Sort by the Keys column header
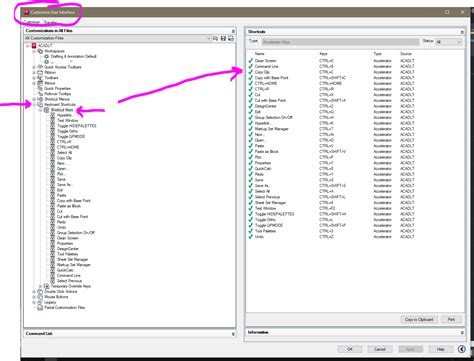The image size is (474, 361). (323, 54)
